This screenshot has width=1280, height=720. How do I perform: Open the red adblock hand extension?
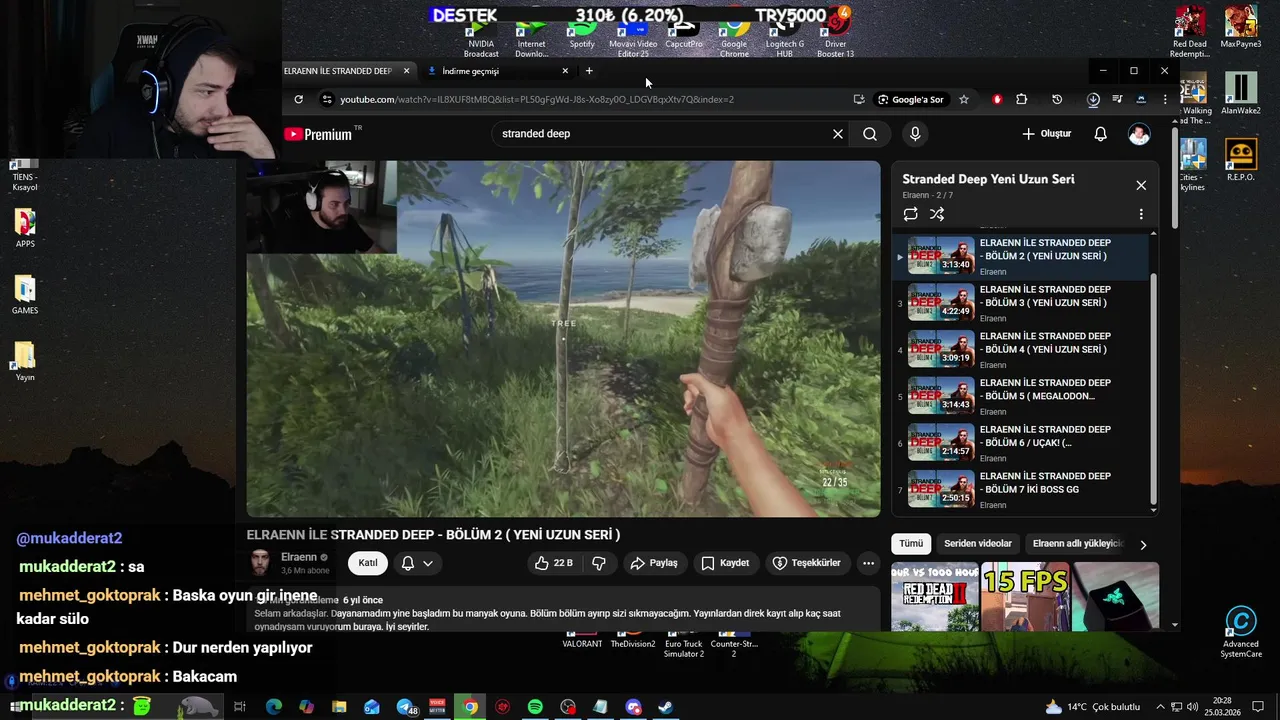click(997, 99)
